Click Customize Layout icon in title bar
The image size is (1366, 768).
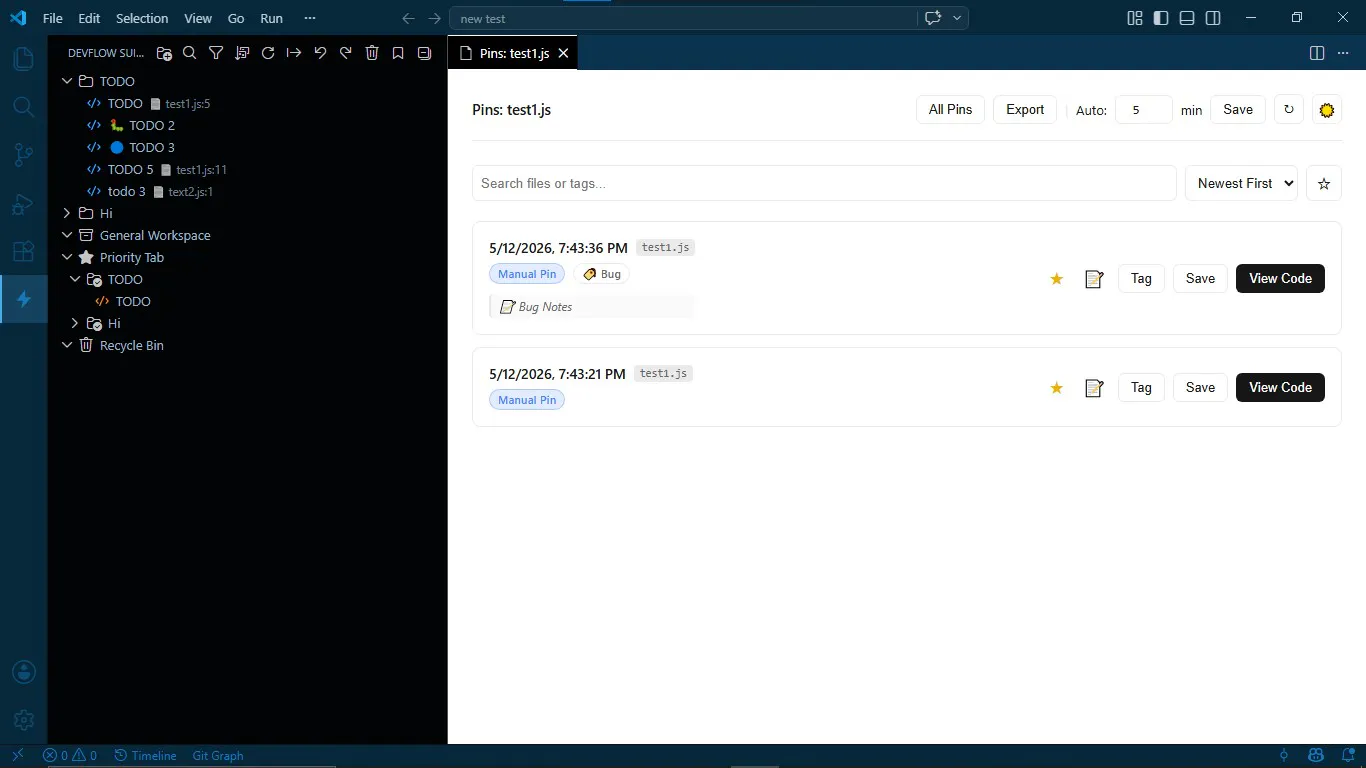tap(1135, 18)
